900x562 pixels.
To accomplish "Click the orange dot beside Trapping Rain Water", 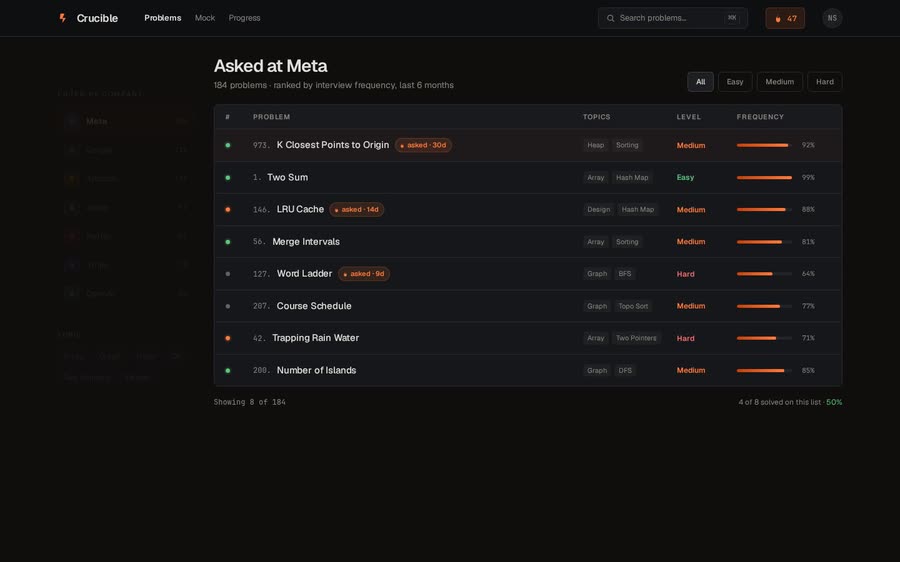I will 228,338.
